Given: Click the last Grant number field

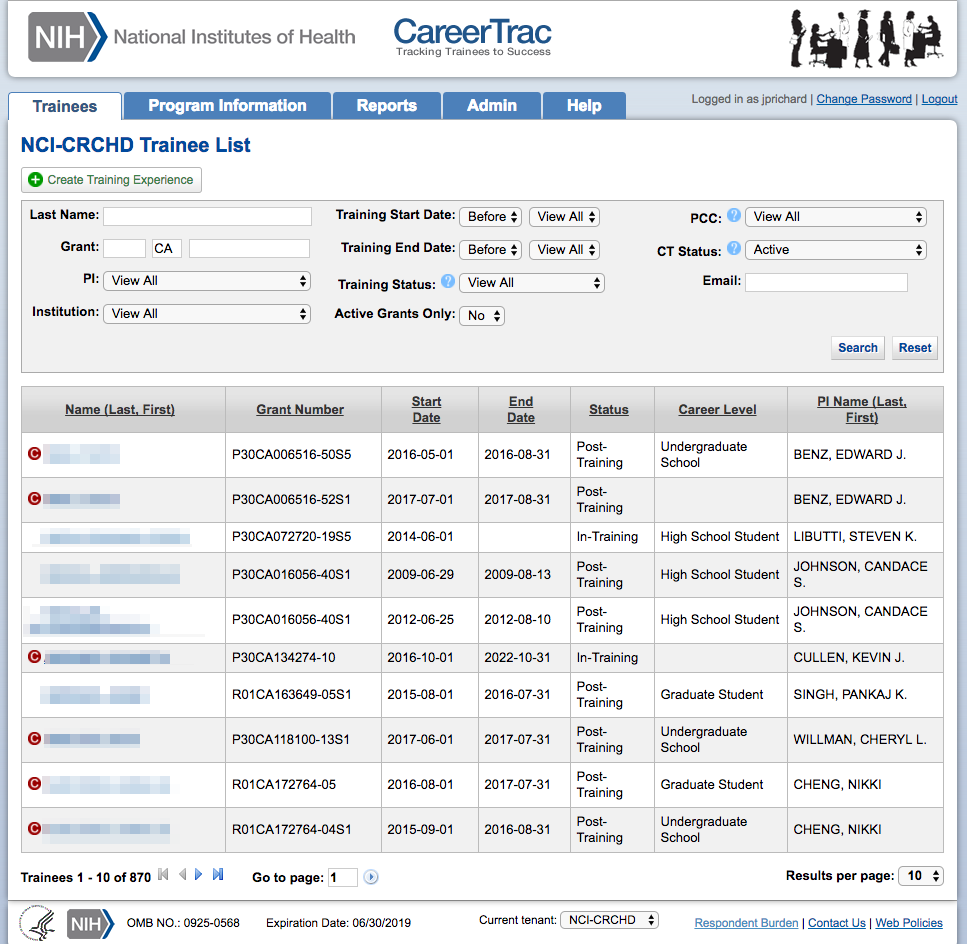Looking at the screenshot, I should tap(249, 248).
